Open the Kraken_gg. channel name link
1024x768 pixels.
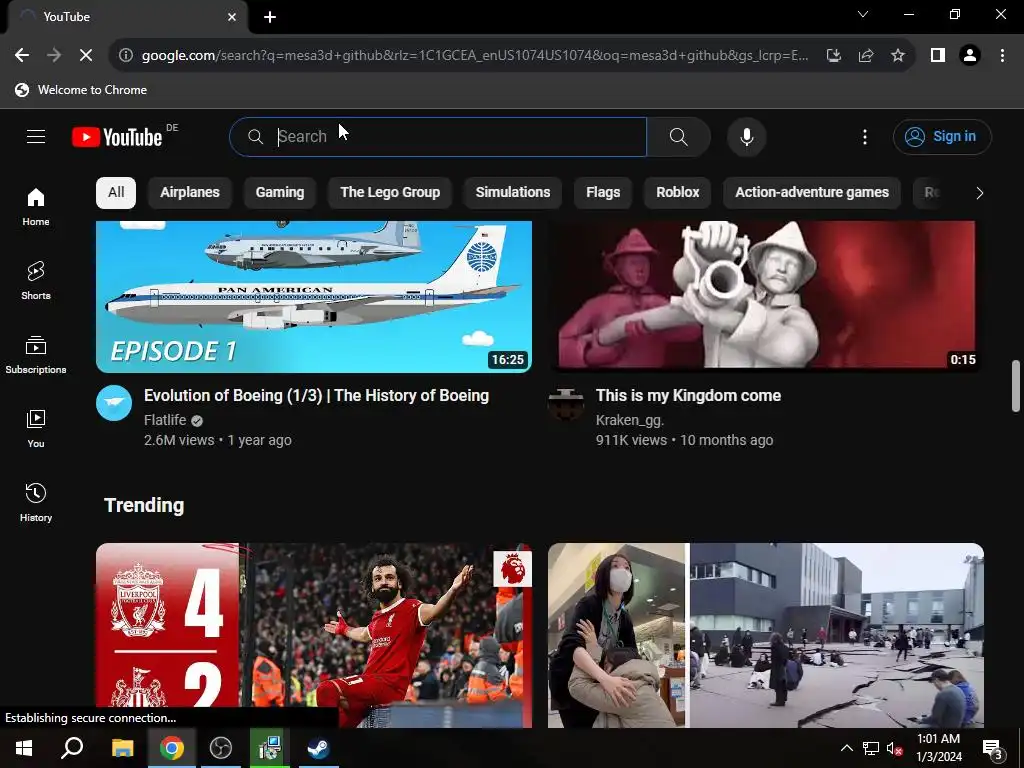(630, 420)
